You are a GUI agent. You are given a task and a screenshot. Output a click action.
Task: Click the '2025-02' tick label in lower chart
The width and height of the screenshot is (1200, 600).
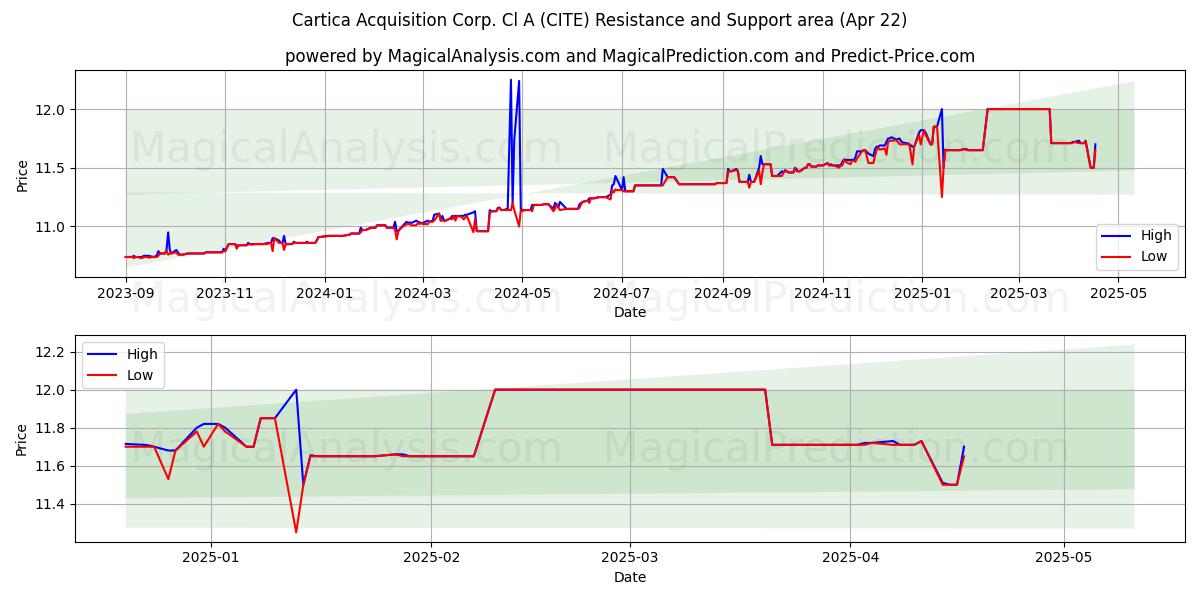431,559
